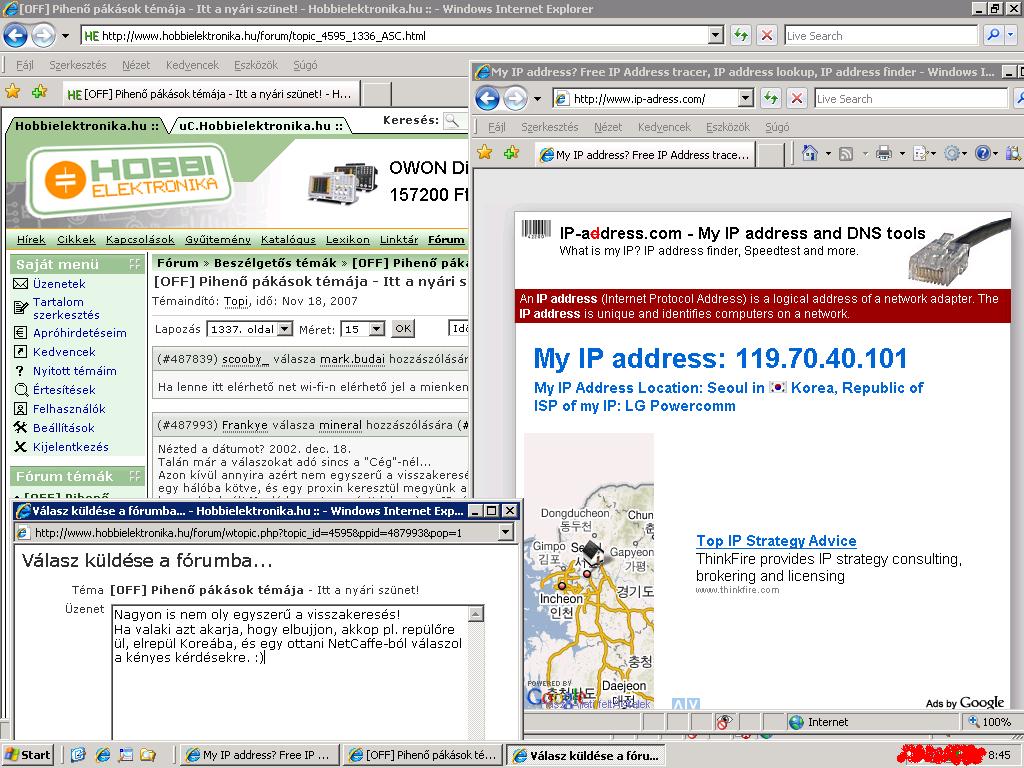Image resolution: width=1024 pixels, height=768 pixels.
Task: Open Favorites Center star in IP address window
Action: click(485, 153)
